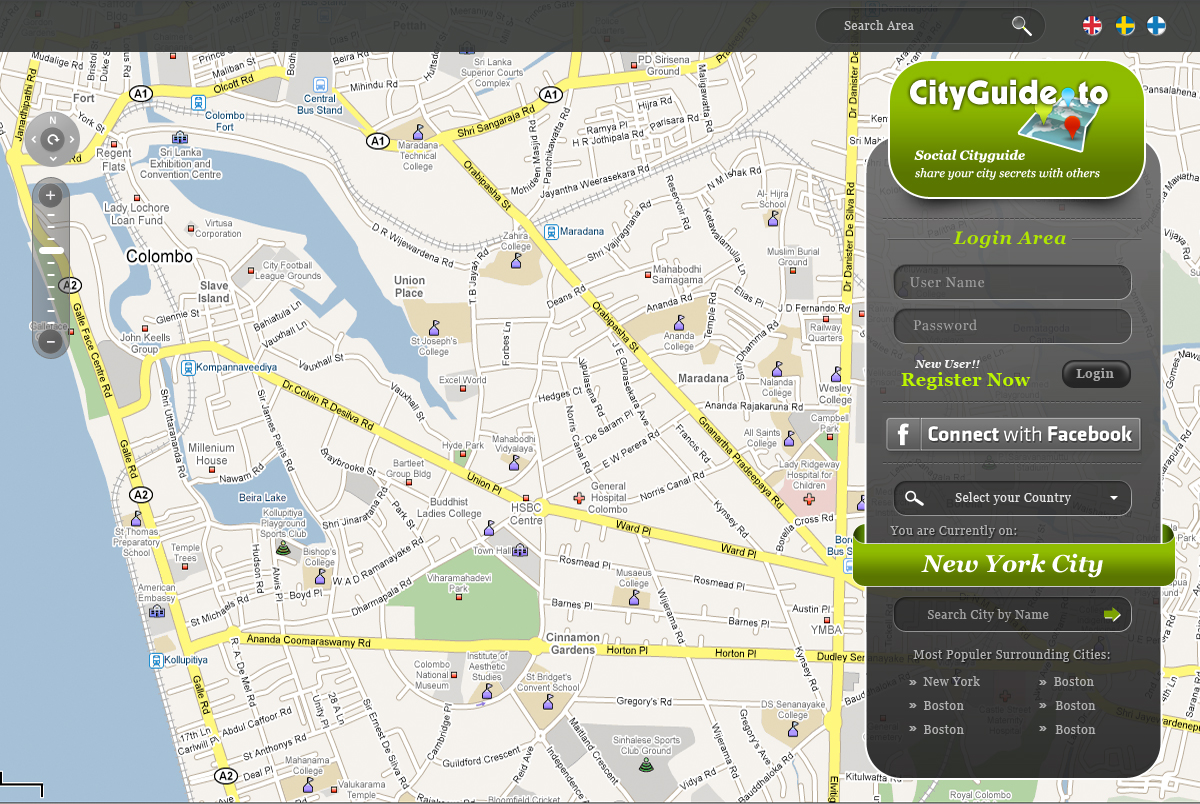Click CityGuide.to logo banner
The height and width of the screenshot is (804, 1200).
coord(1017,128)
